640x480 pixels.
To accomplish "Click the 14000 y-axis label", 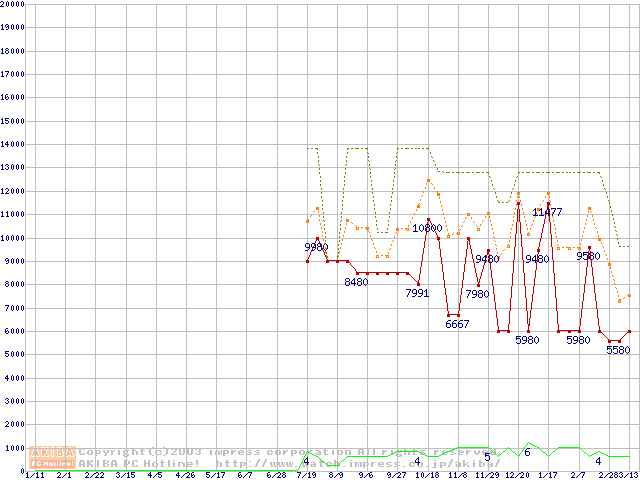I will (12, 144).
